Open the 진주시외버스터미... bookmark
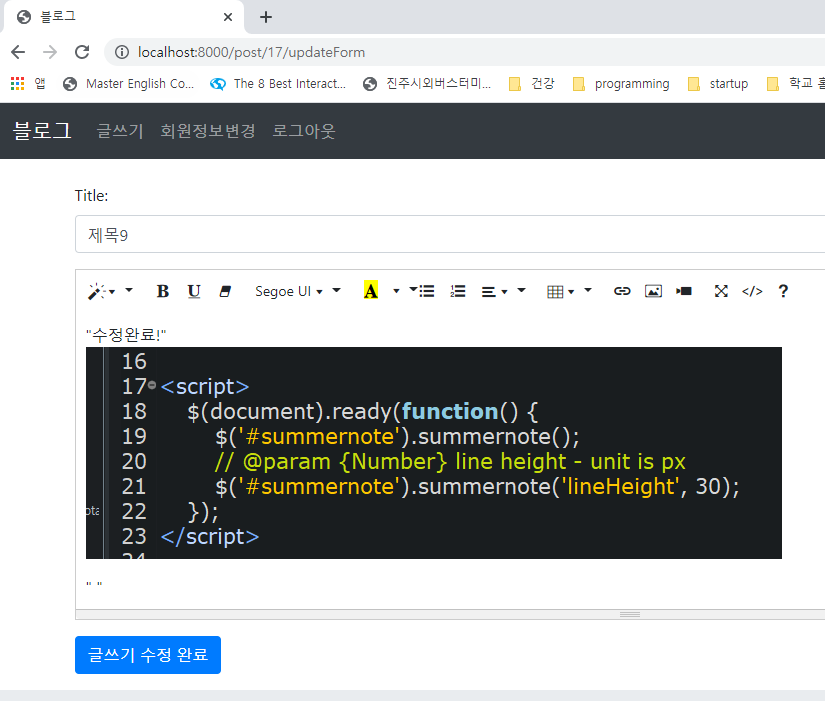 [427, 83]
